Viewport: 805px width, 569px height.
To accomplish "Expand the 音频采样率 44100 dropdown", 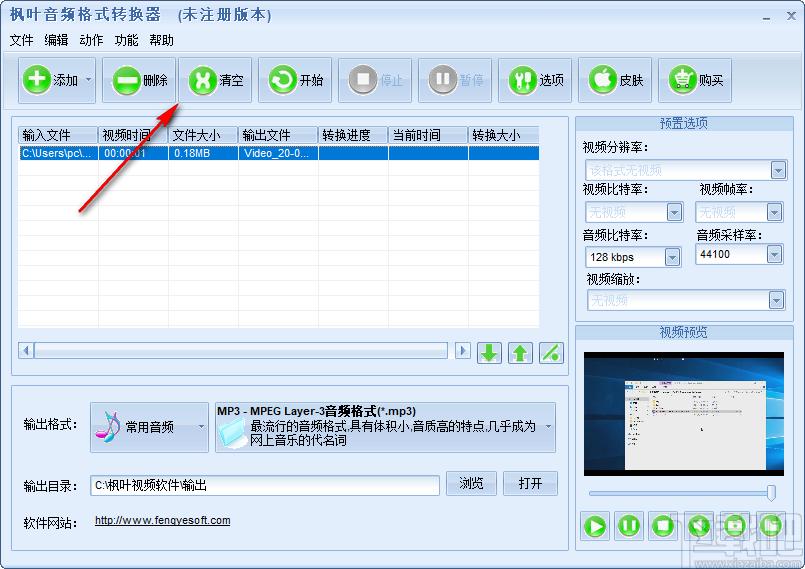I will tap(774, 254).
